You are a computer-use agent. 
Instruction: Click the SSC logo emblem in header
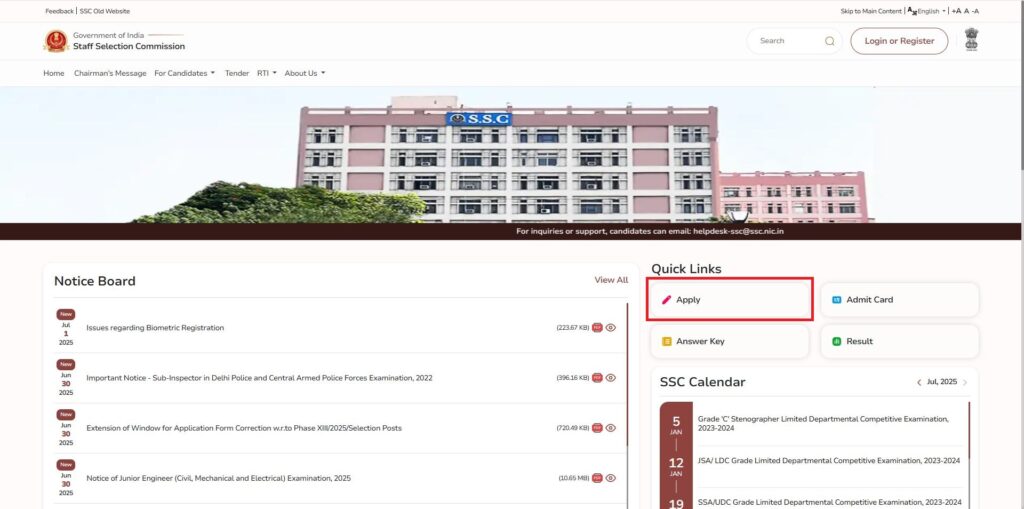point(56,41)
